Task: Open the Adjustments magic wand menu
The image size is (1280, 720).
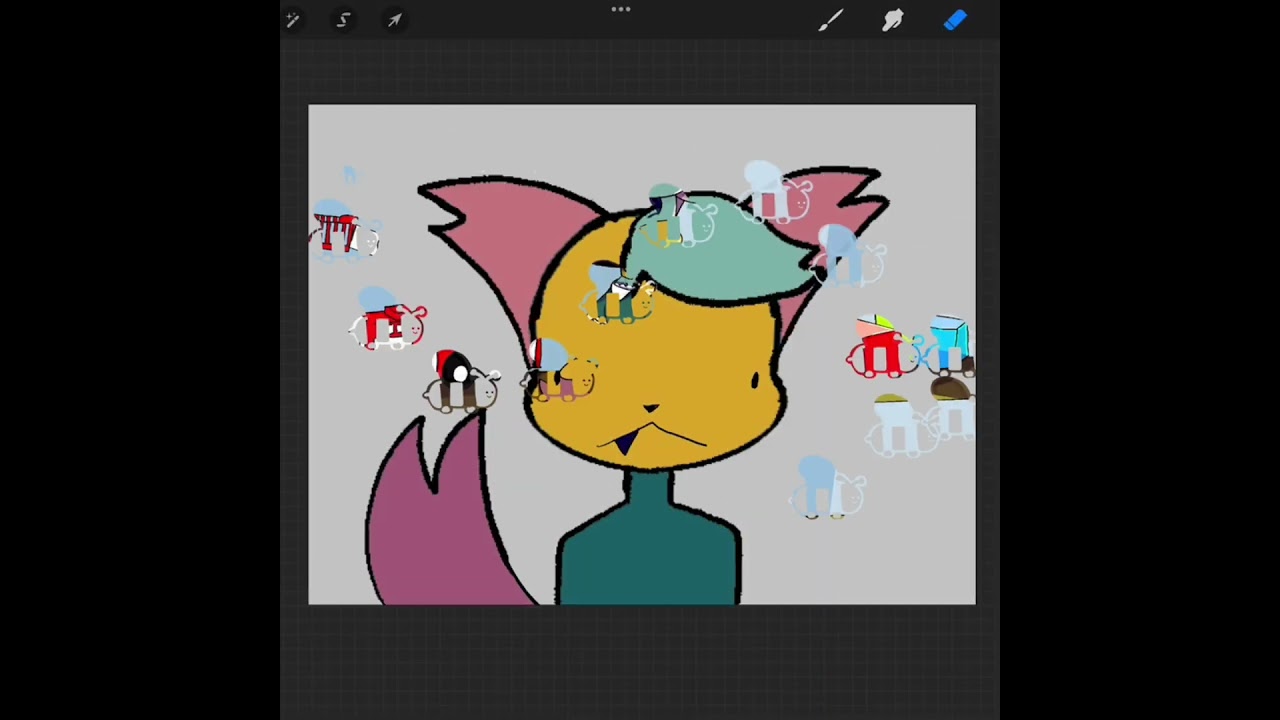Action: click(293, 20)
